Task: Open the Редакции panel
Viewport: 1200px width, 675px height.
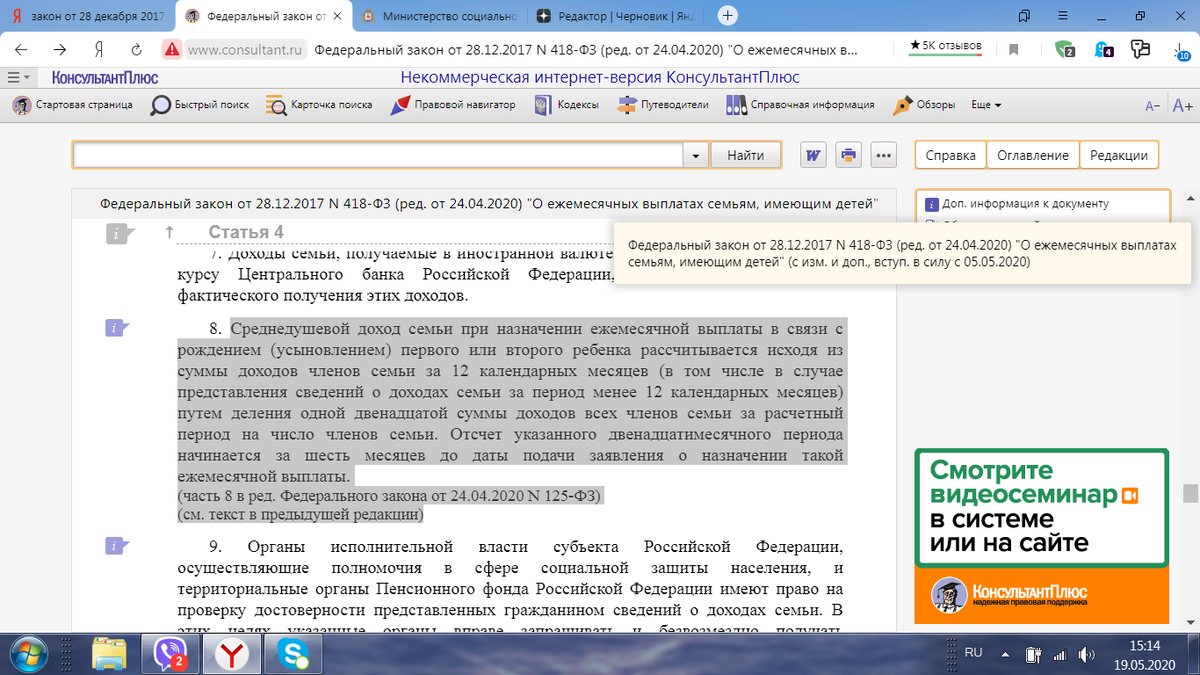Action: click(x=1119, y=154)
